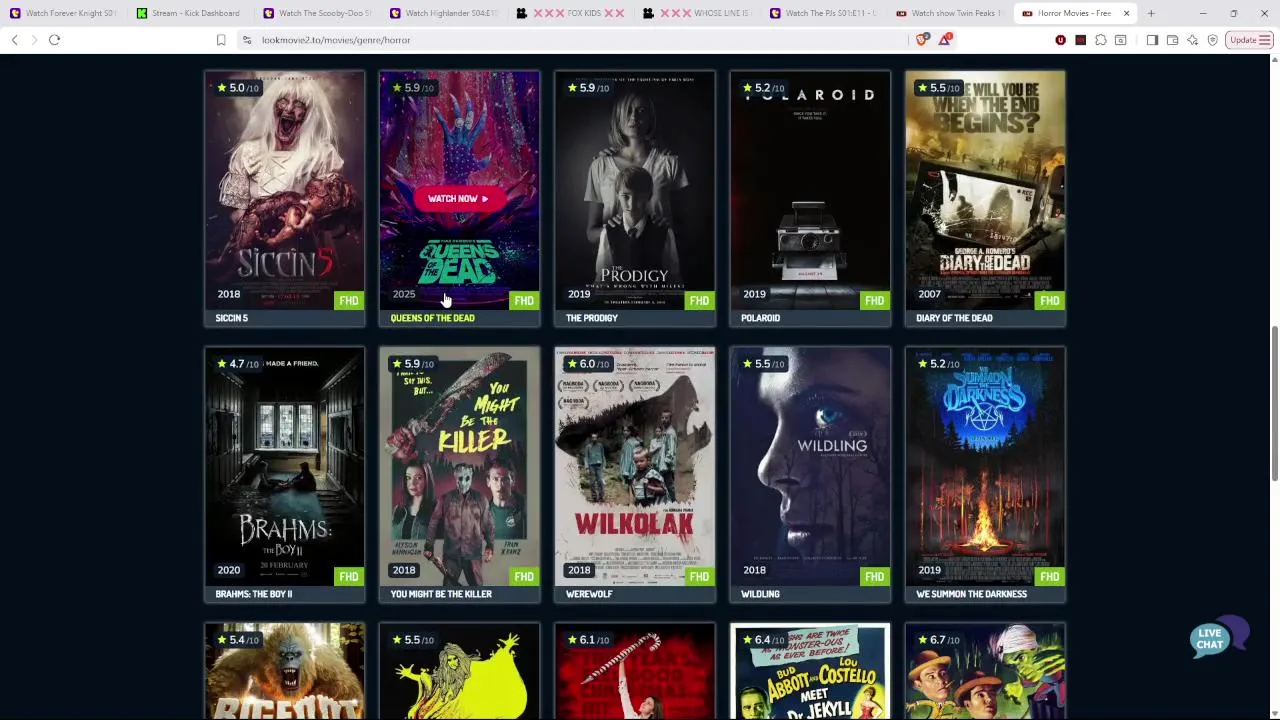Open the Wildling movie poster

pos(810,466)
